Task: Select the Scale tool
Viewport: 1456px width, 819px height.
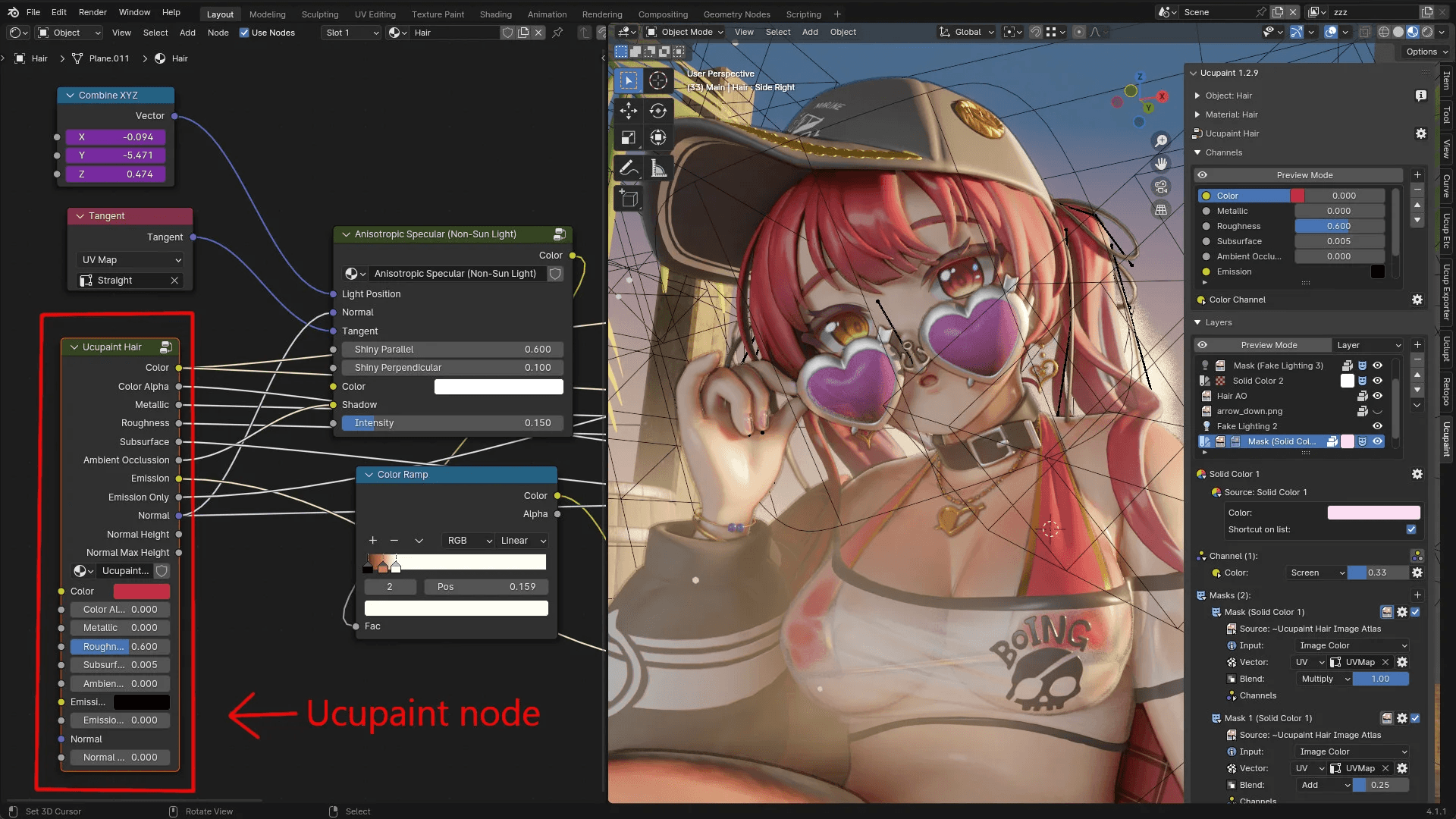Action: point(628,137)
